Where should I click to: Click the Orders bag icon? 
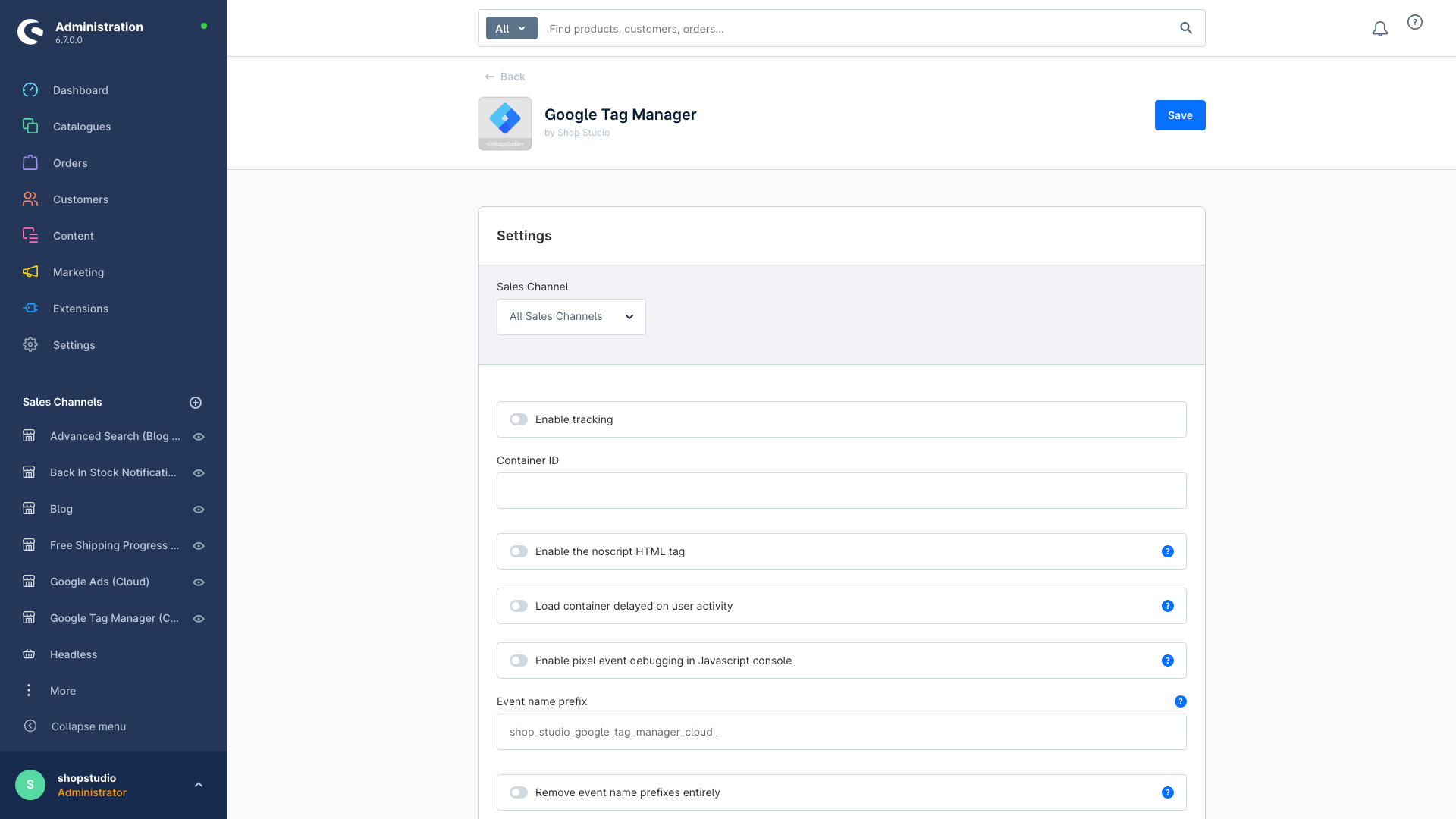[x=30, y=163]
